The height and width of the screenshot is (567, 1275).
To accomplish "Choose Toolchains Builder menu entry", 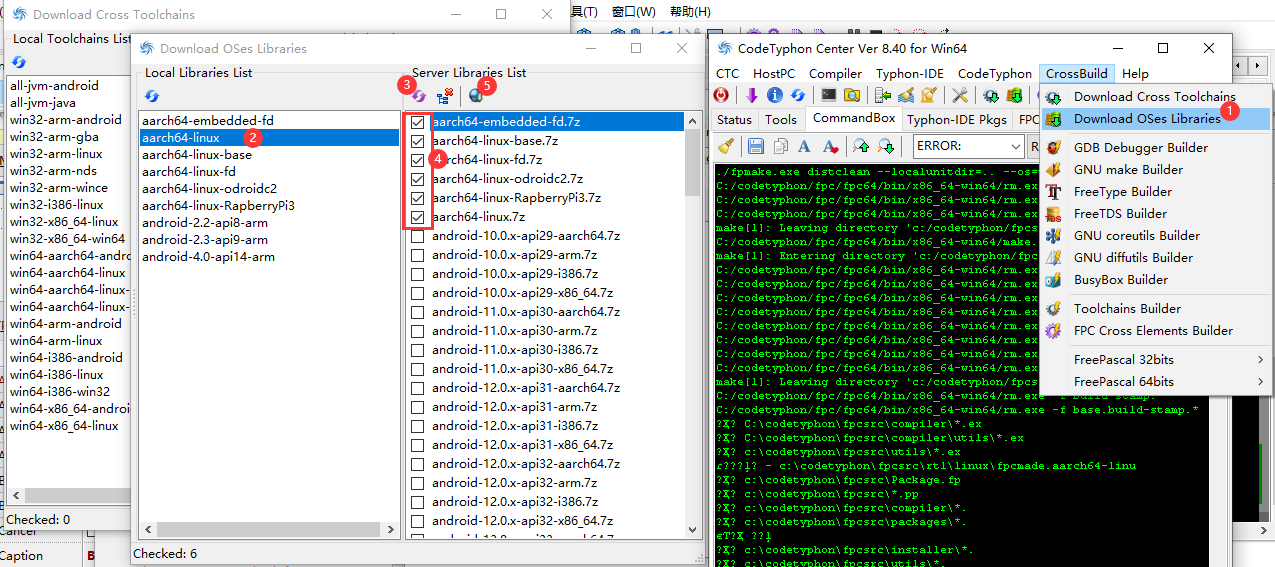I will click(x=1155, y=308).
